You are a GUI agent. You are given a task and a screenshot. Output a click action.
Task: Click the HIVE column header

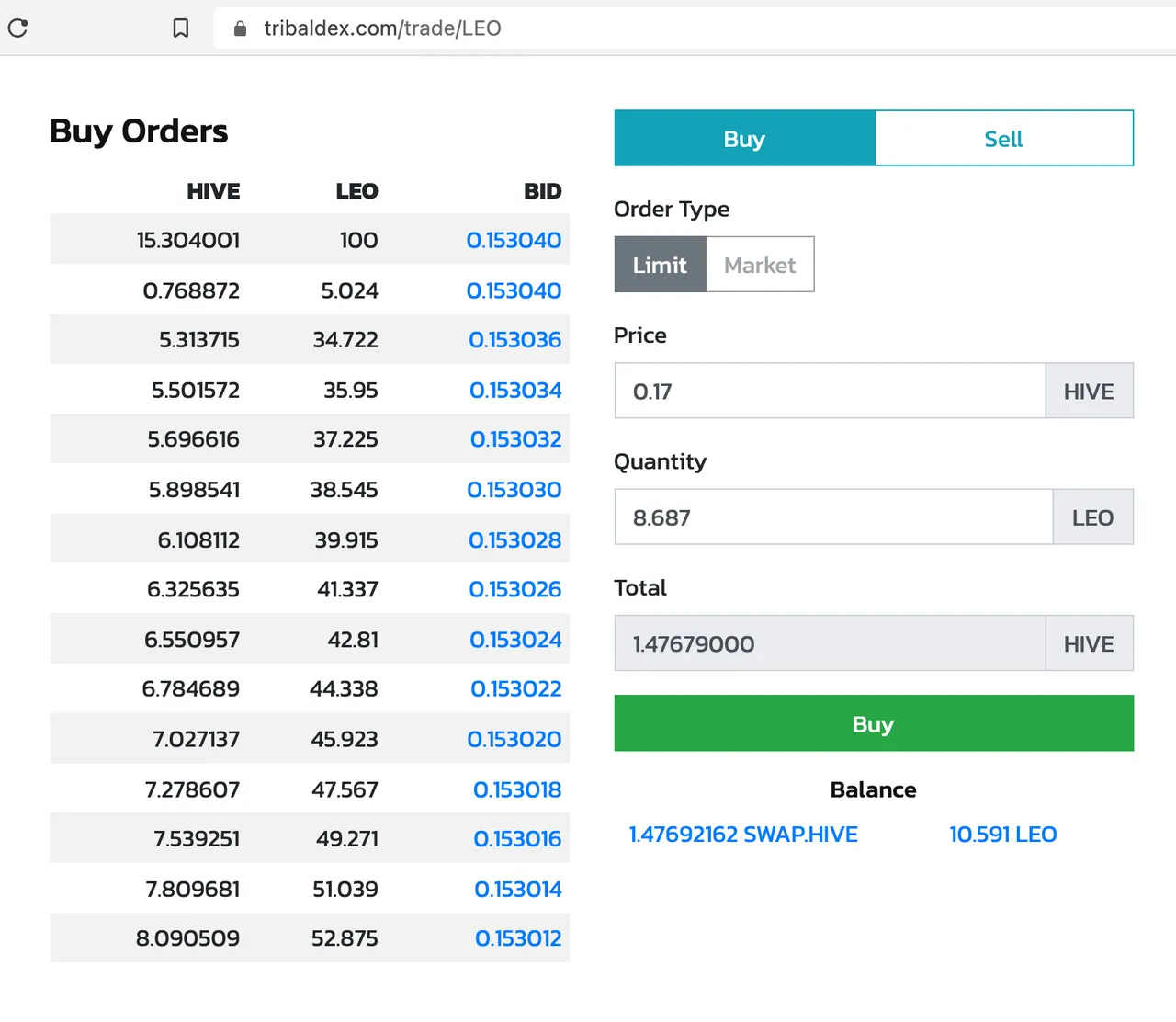click(213, 191)
